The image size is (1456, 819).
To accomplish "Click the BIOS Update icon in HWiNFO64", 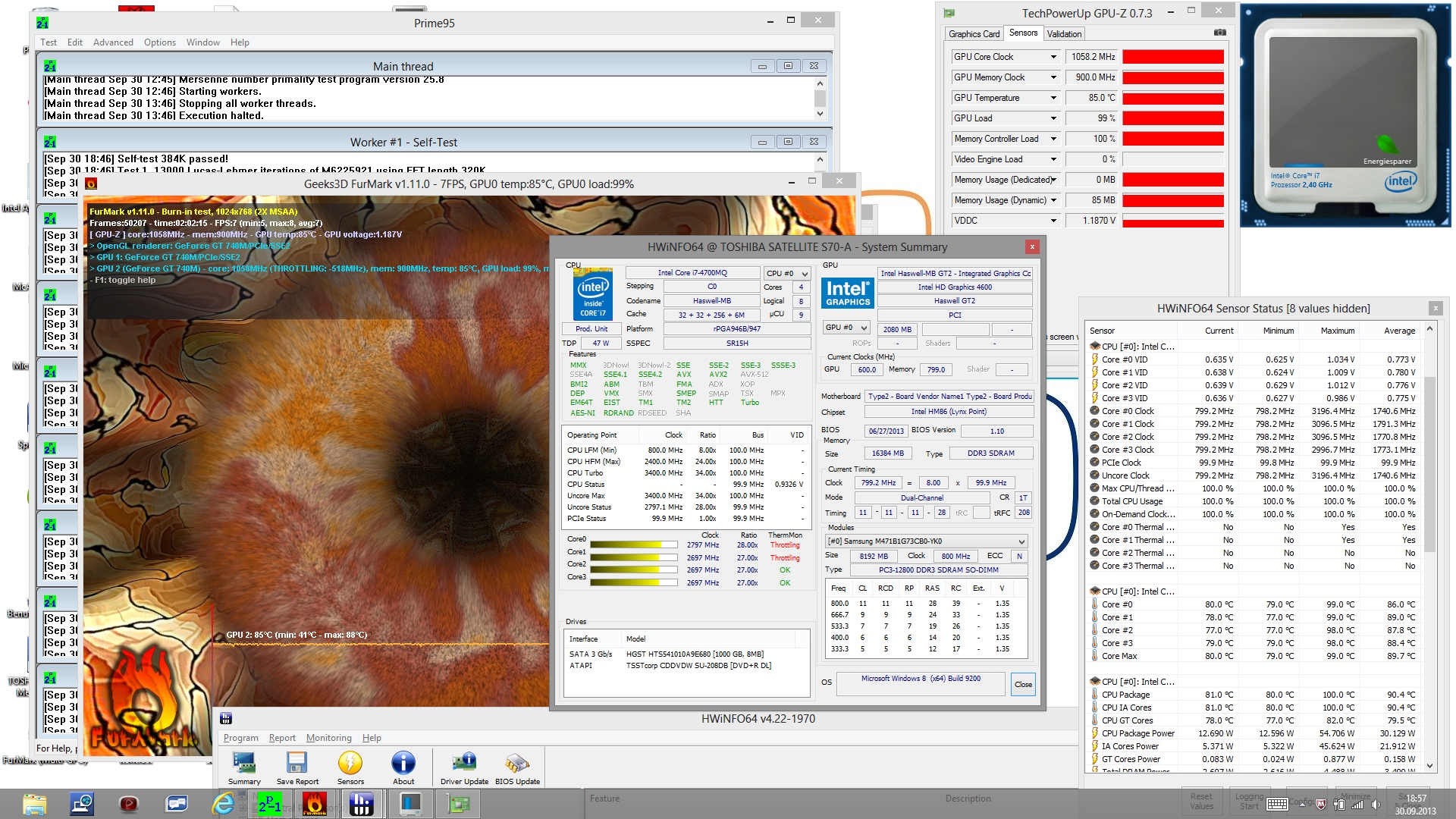I will tap(517, 763).
